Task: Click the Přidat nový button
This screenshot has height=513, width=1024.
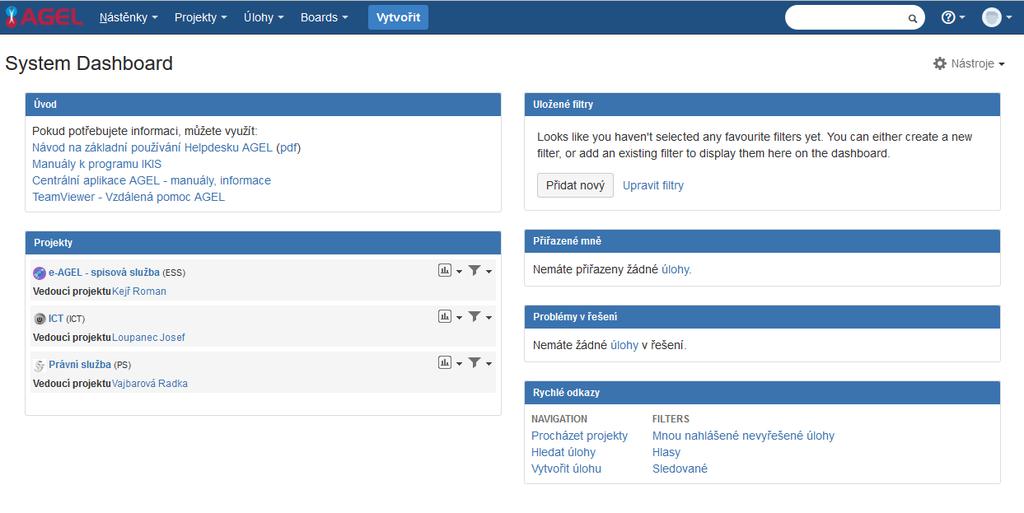Action: pyautogui.click(x=575, y=185)
